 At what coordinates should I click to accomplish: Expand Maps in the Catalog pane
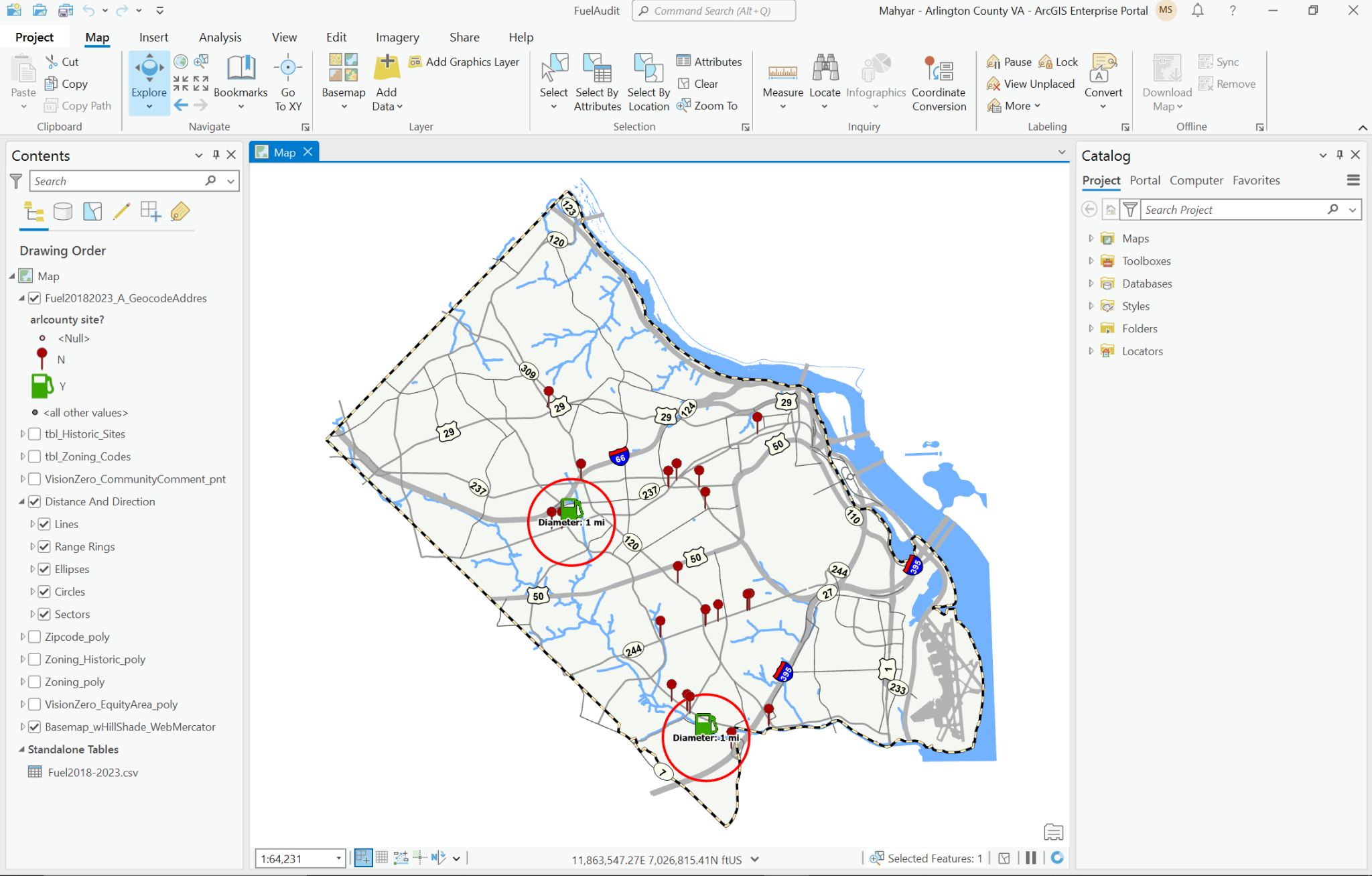1091,238
